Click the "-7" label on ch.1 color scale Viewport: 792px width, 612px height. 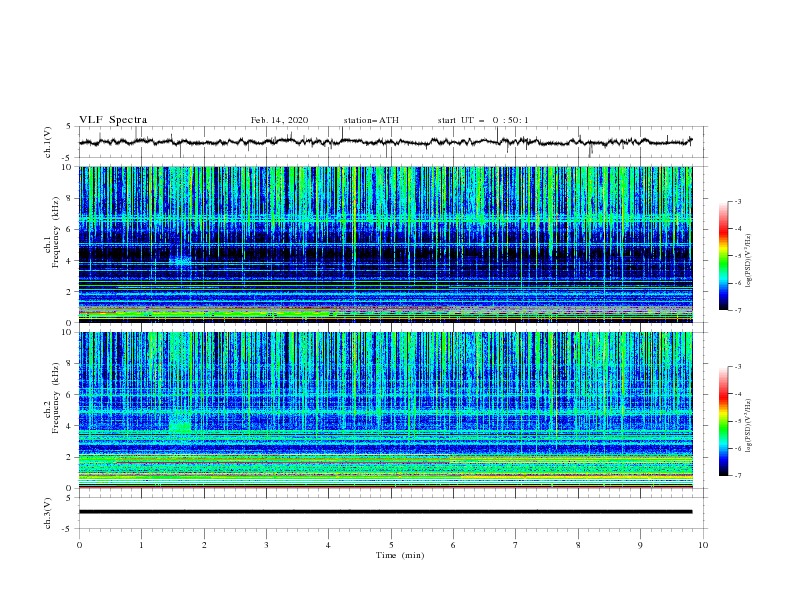pyautogui.click(x=737, y=310)
